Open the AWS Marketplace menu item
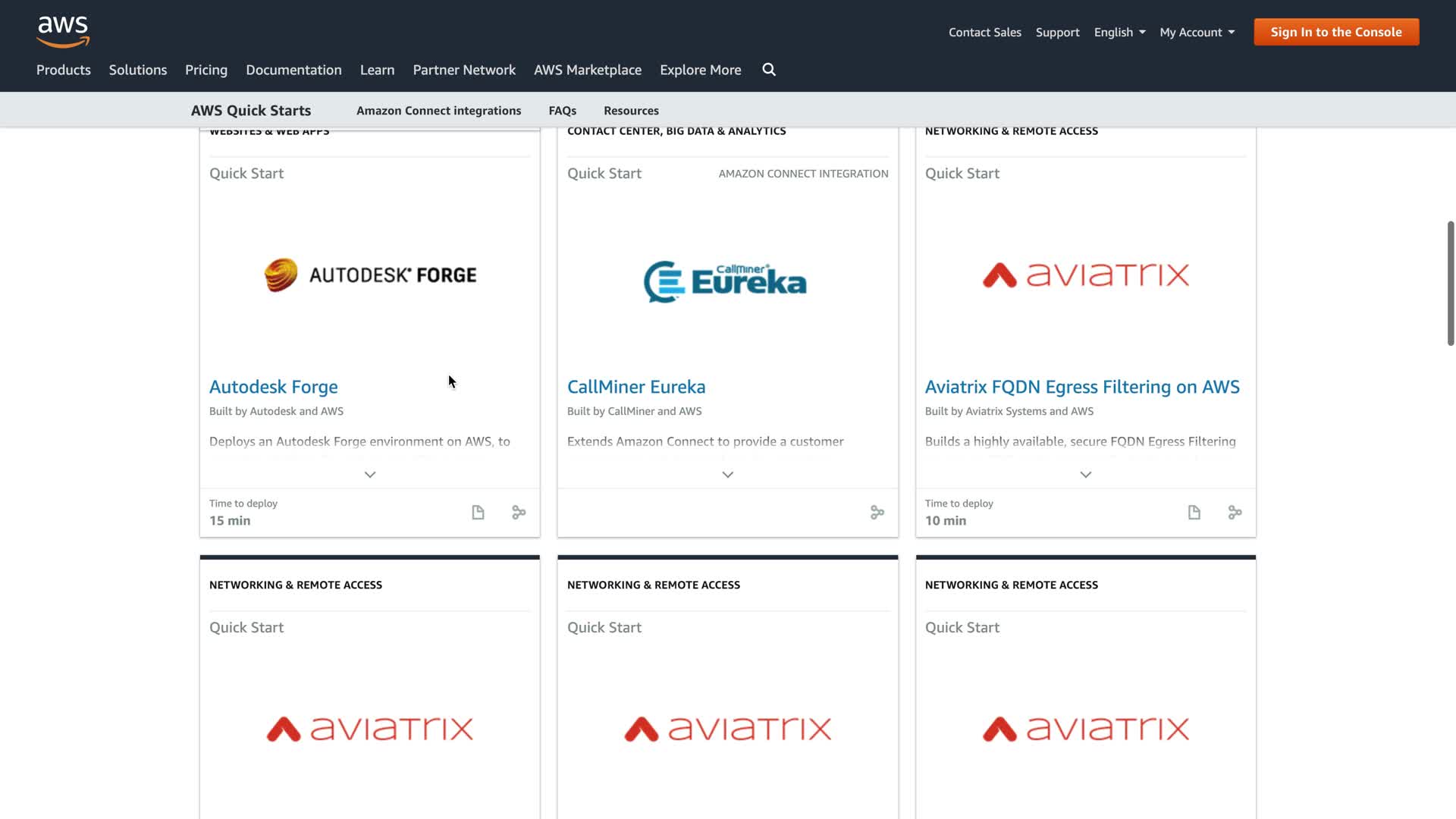Screen dimensions: 1456x819 [x=588, y=70]
